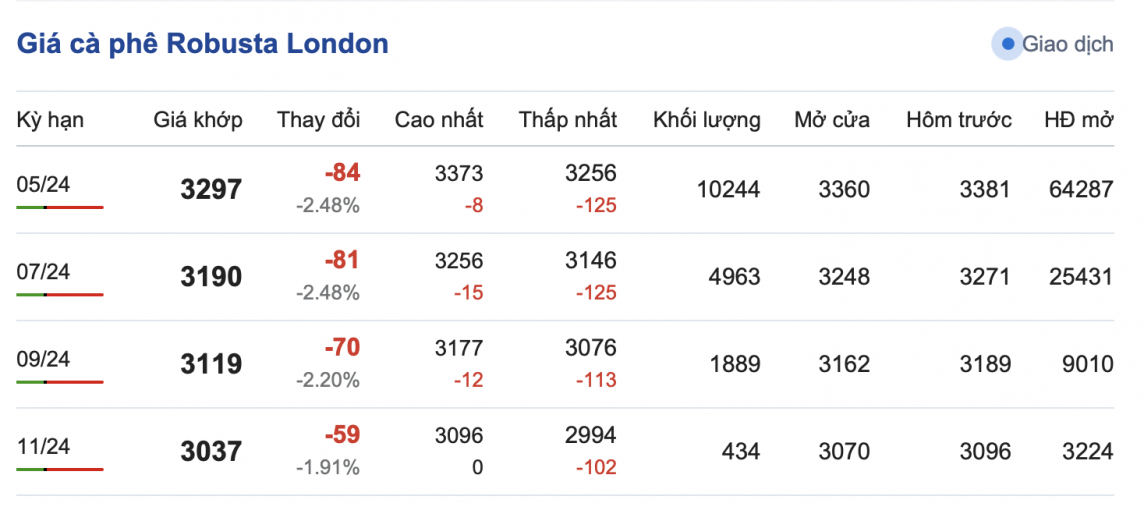Click the price range bar under 09/24
Image resolution: width=1144 pixels, height=521 pixels.
(x=60, y=382)
